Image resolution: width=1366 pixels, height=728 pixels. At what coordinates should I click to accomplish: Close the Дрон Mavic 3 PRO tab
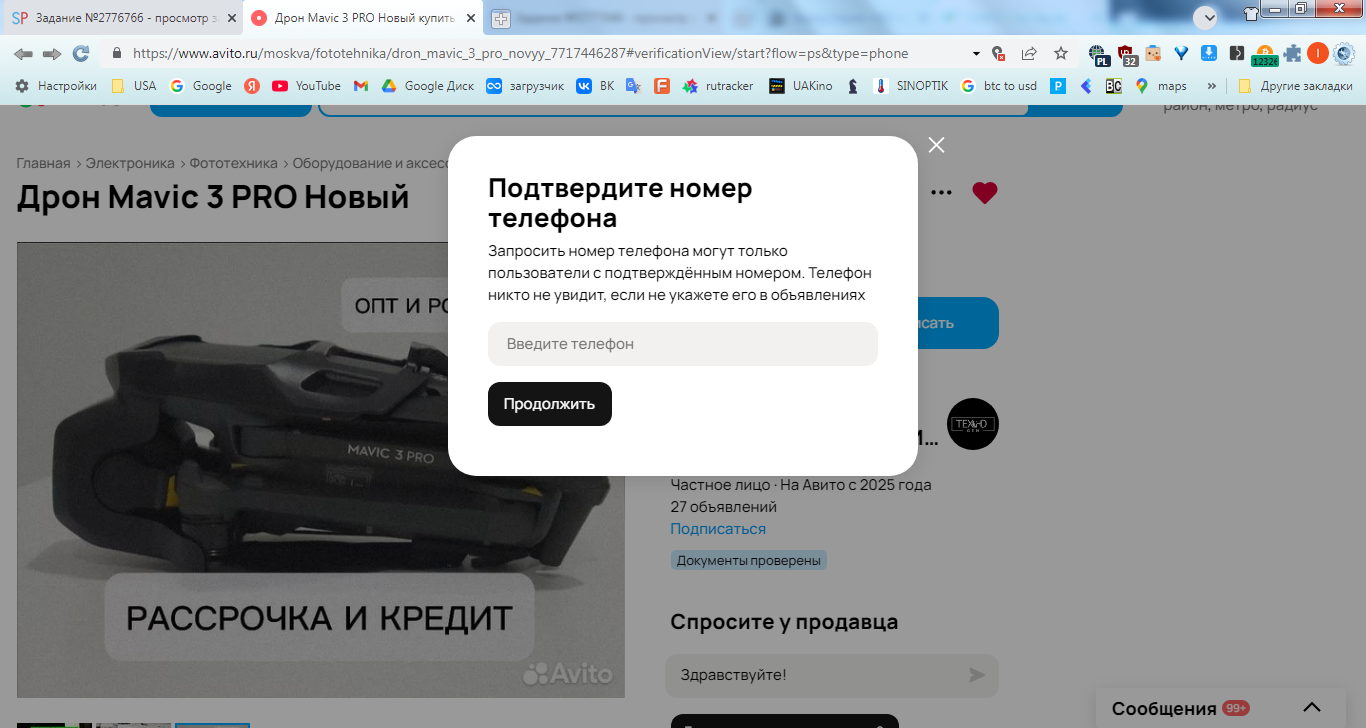469,18
